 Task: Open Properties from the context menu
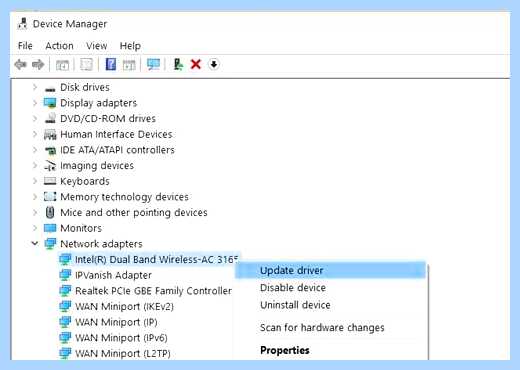pos(330,350)
